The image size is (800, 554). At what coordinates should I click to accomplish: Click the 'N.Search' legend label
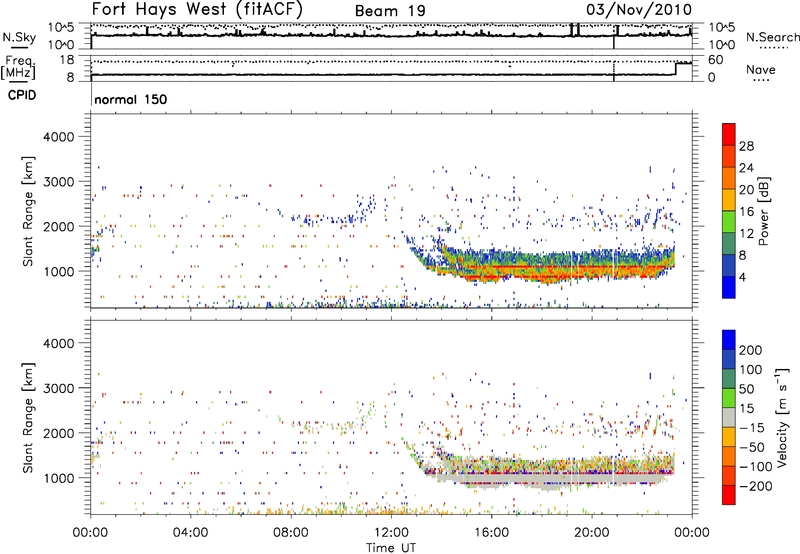coord(772,37)
